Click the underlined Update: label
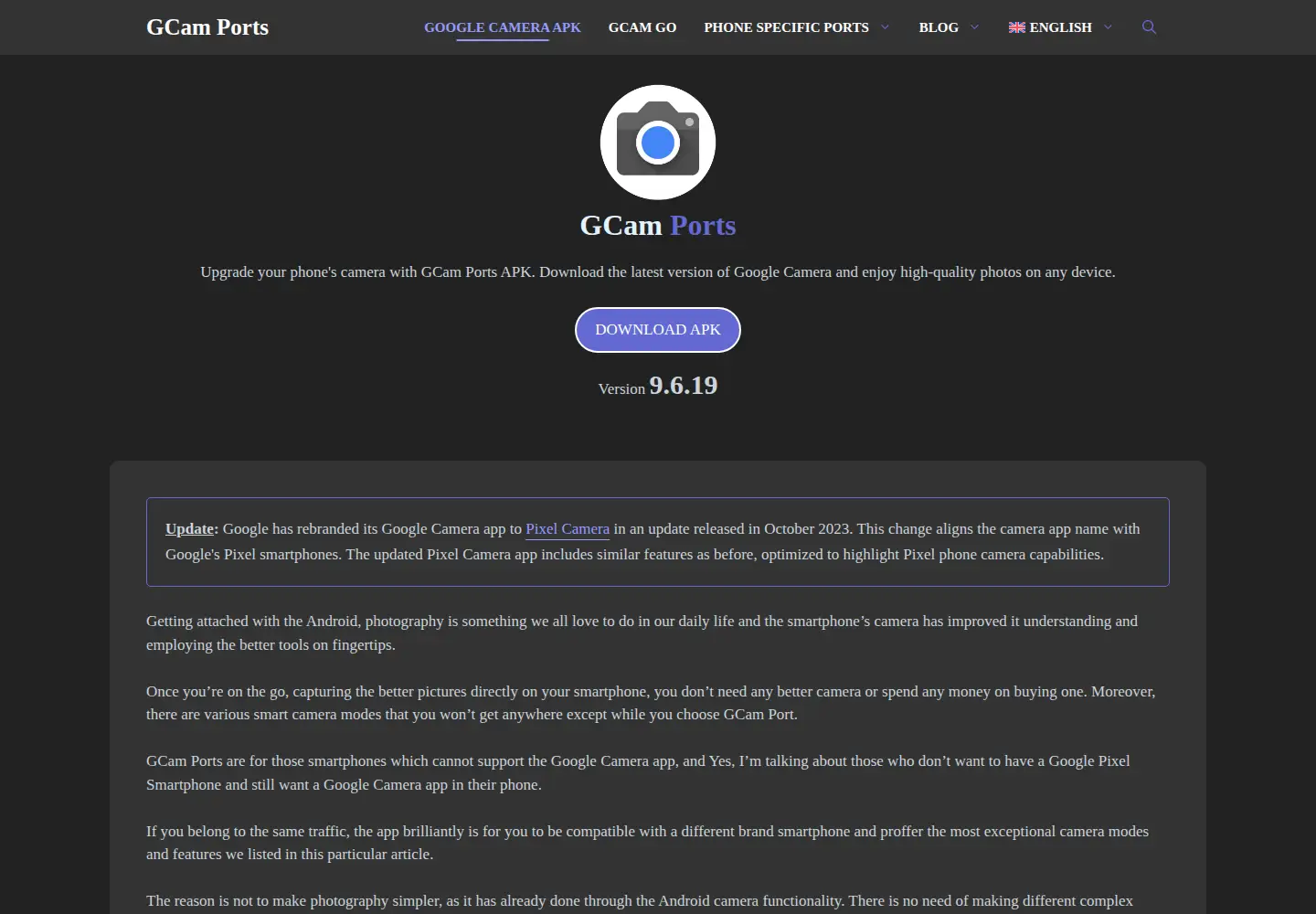 192,529
